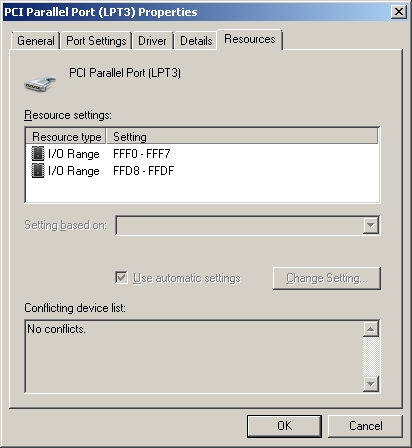The width and height of the screenshot is (412, 448).
Task: Open the Setting based on dropdown arrow
Action: 370,225
